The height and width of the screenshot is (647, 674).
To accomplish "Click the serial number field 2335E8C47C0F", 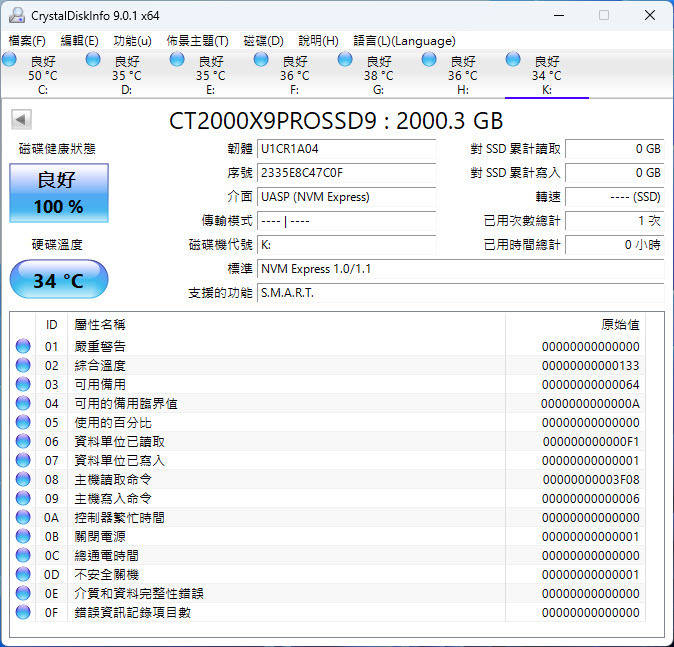I will (346, 173).
